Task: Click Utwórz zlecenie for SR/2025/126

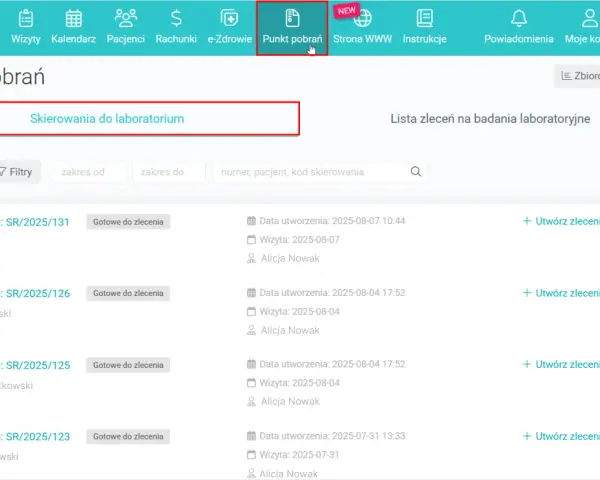Action: pyautogui.click(x=561, y=293)
